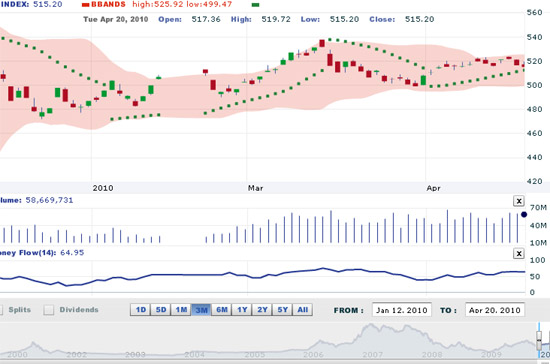Click the High value 519.72
Image resolution: width=550 pixels, height=364 pixels.
coord(276,19)
